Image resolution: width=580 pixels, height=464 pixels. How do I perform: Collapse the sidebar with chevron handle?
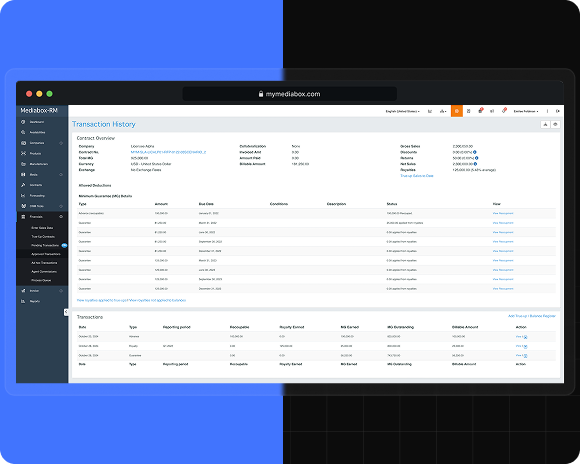[x=66, y=312]
